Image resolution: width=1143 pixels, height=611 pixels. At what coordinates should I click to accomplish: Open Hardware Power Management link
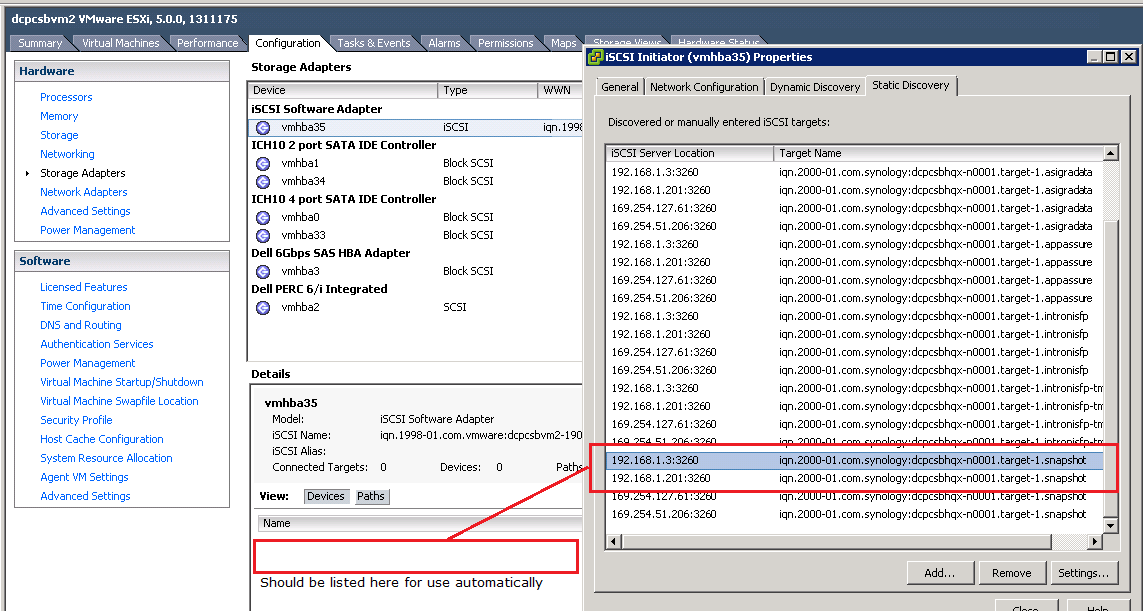pos(87,230)
